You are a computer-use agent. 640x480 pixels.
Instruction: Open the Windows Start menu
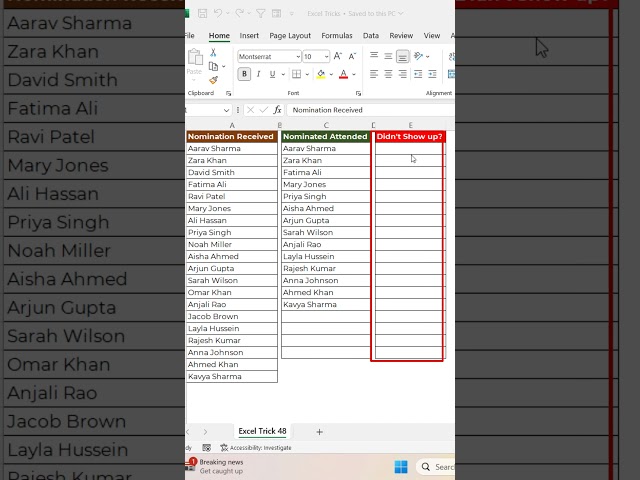pyautogui.click(x=401, y=467)
